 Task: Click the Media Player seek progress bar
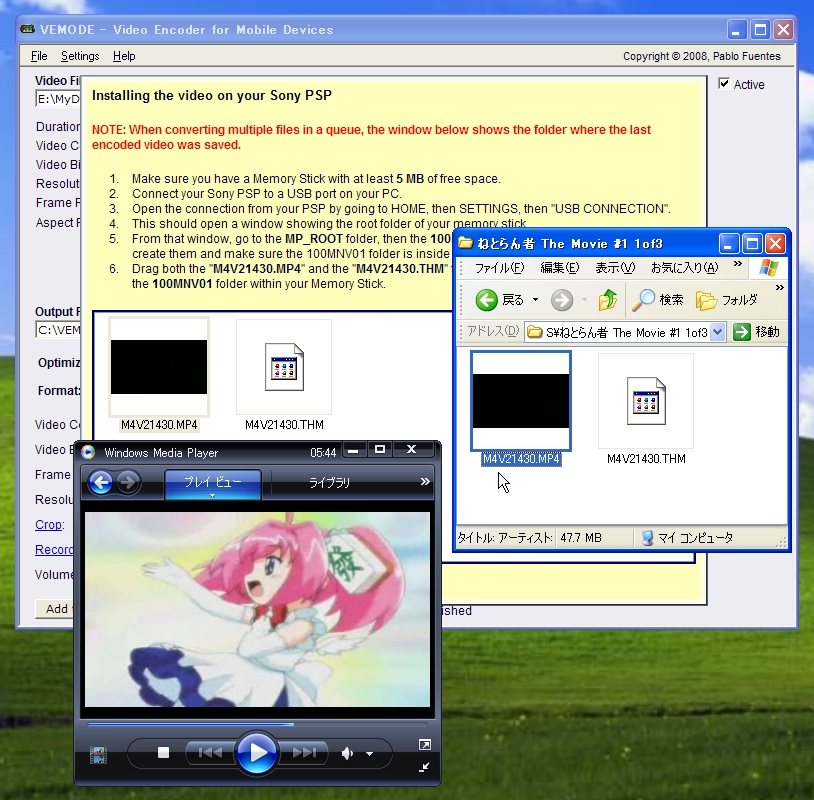(x=257, y=724)
